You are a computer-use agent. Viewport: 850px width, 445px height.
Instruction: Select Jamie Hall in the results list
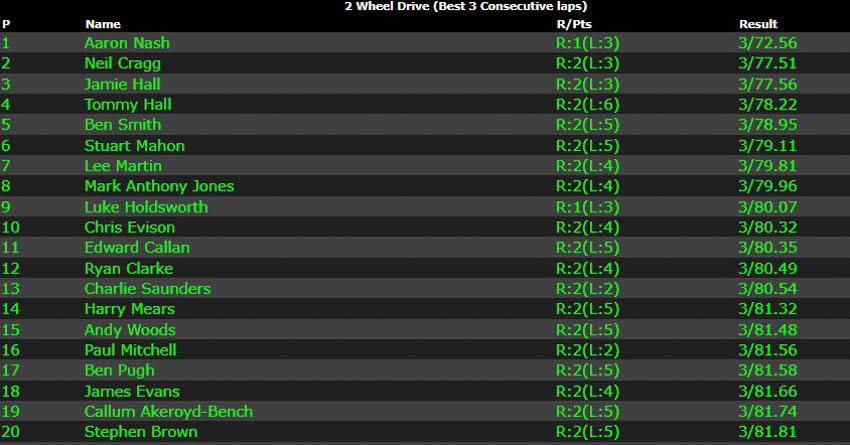[x=122, y=84]
